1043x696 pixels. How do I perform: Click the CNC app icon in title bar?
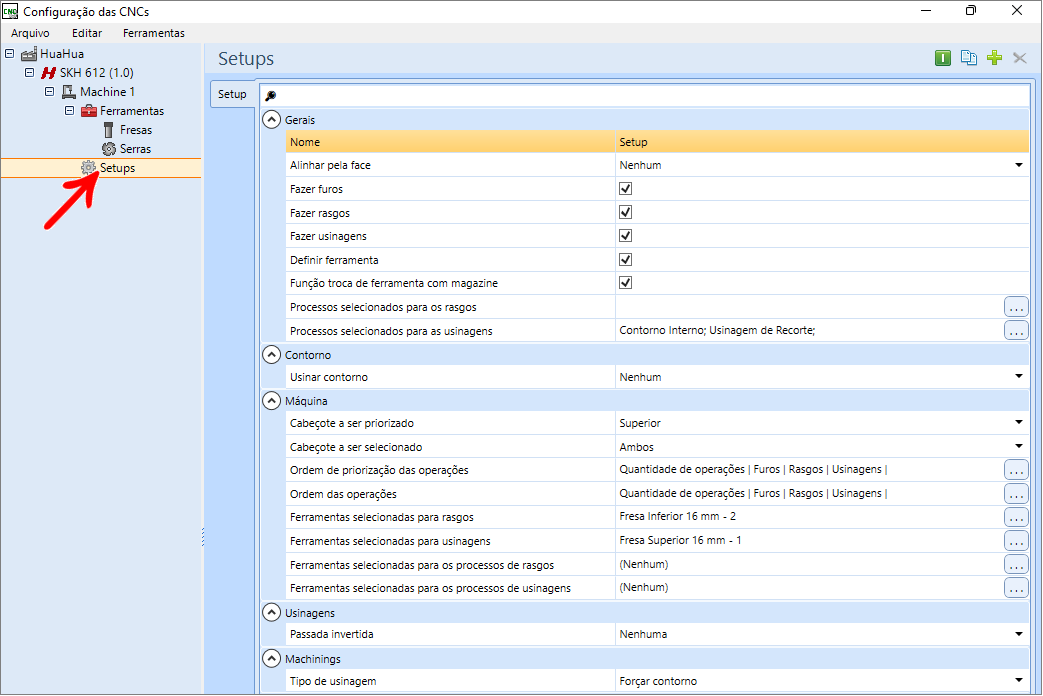click(10, 11)
